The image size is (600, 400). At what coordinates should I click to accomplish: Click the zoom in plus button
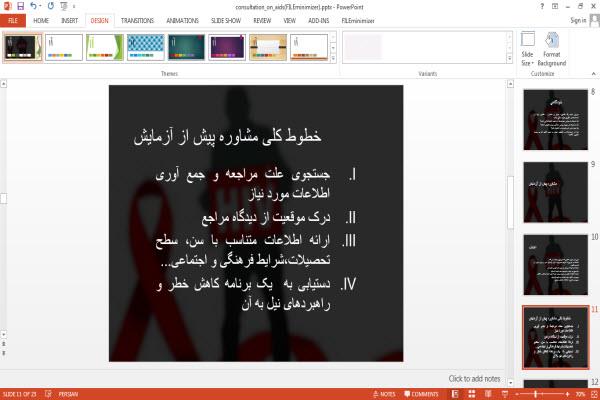pyautogui.click(x=567, y=394)
